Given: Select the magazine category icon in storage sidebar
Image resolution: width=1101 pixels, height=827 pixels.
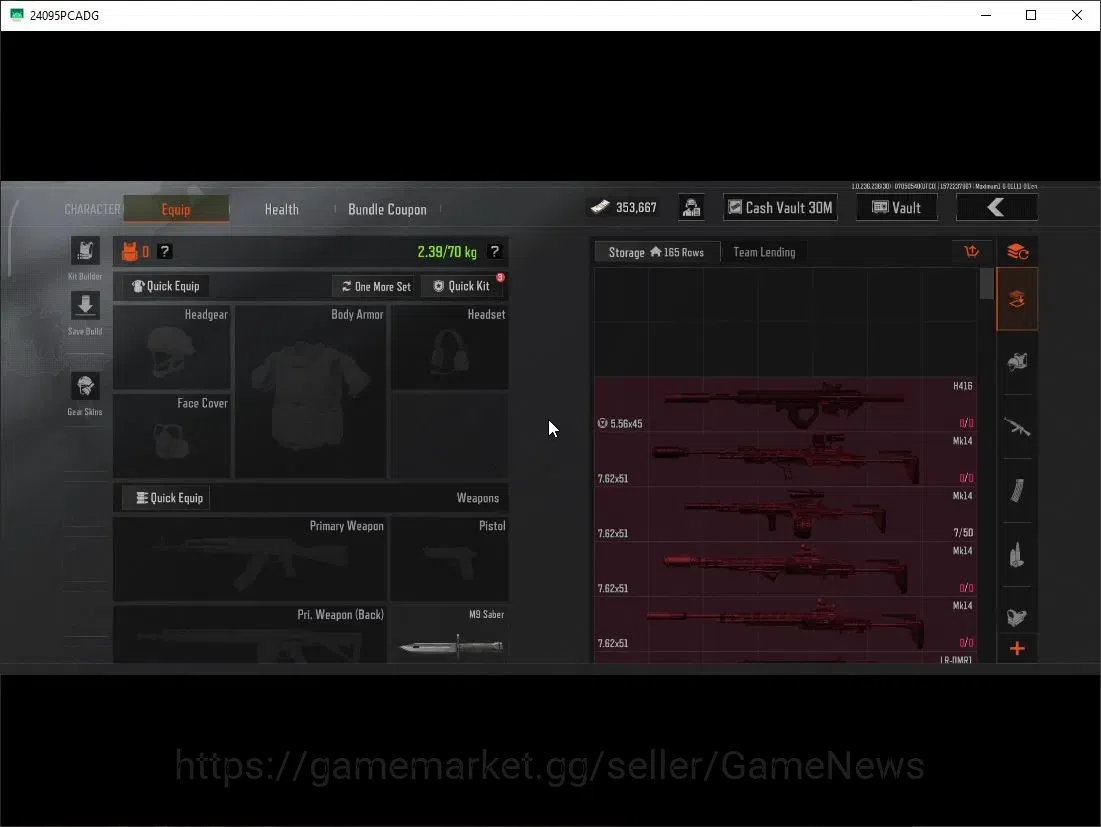Looking at the screenshot, I should click(x=1017, y=490).
